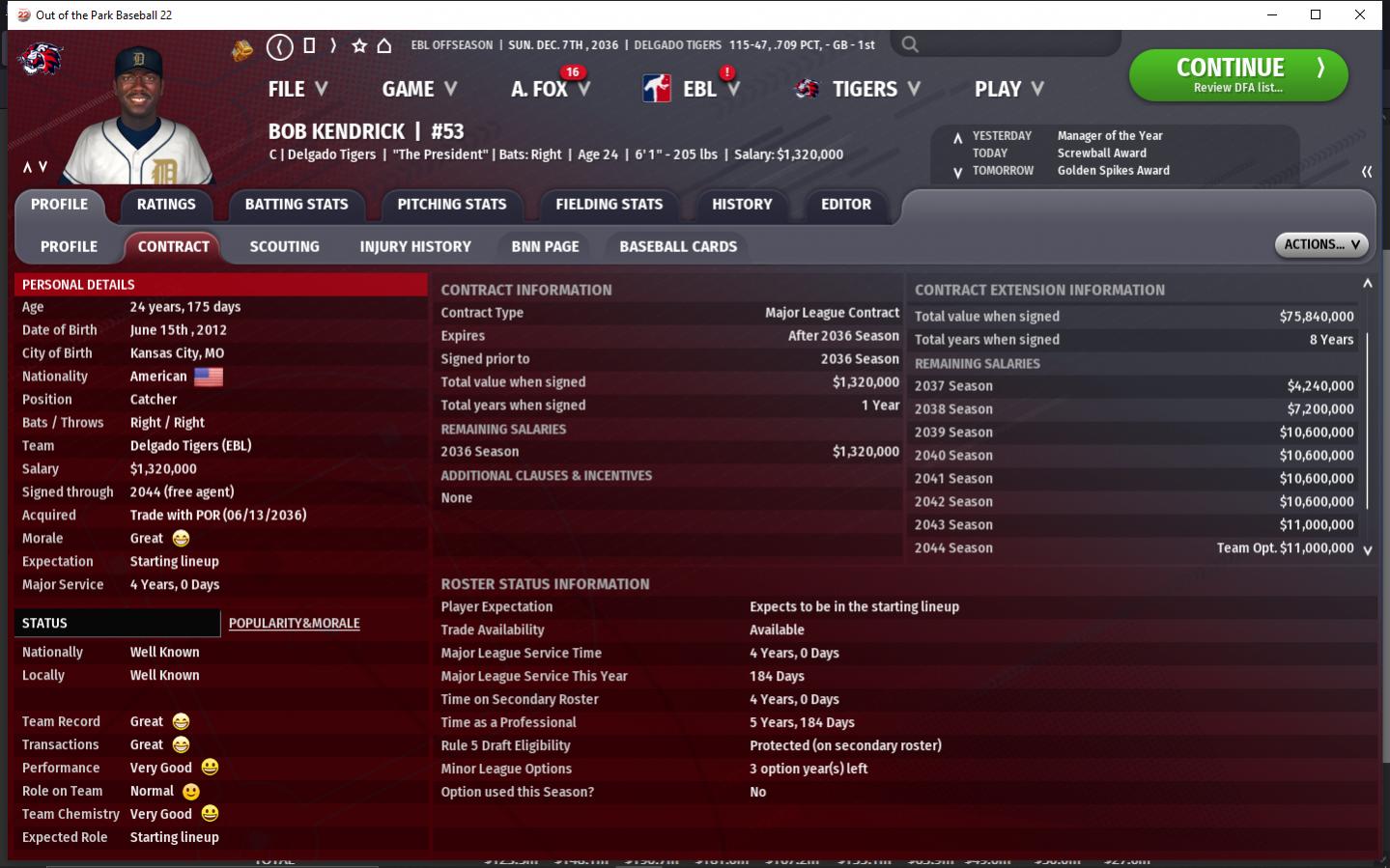
Task: Collapse the news ticker double-arrow icon
Action: [1367, 171]
